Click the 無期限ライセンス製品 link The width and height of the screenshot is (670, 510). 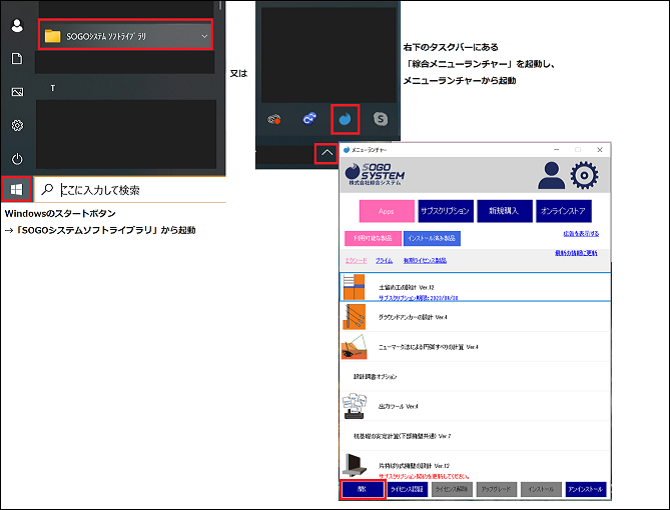click(425, 261)
